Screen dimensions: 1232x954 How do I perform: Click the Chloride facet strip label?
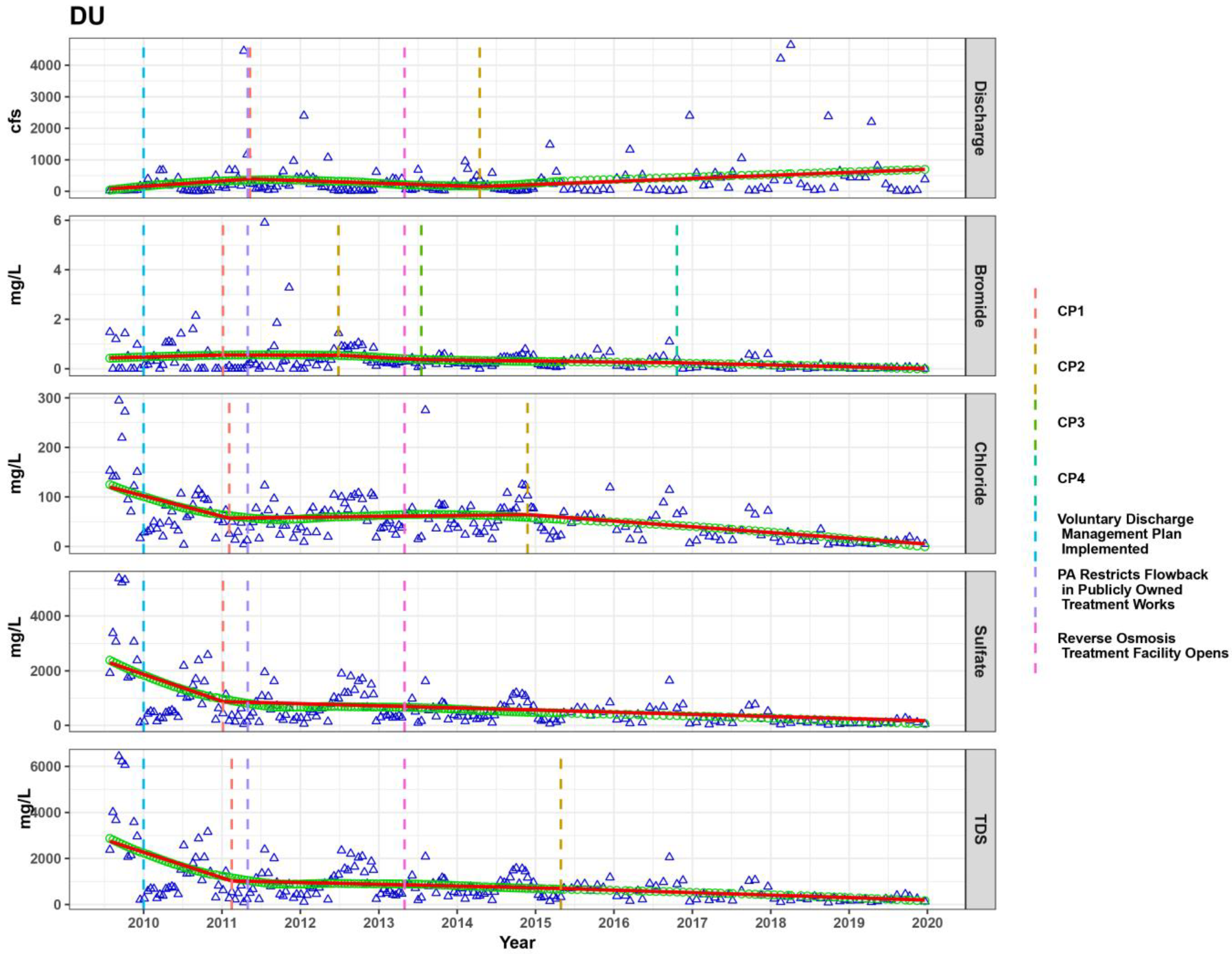coord(980,473)
